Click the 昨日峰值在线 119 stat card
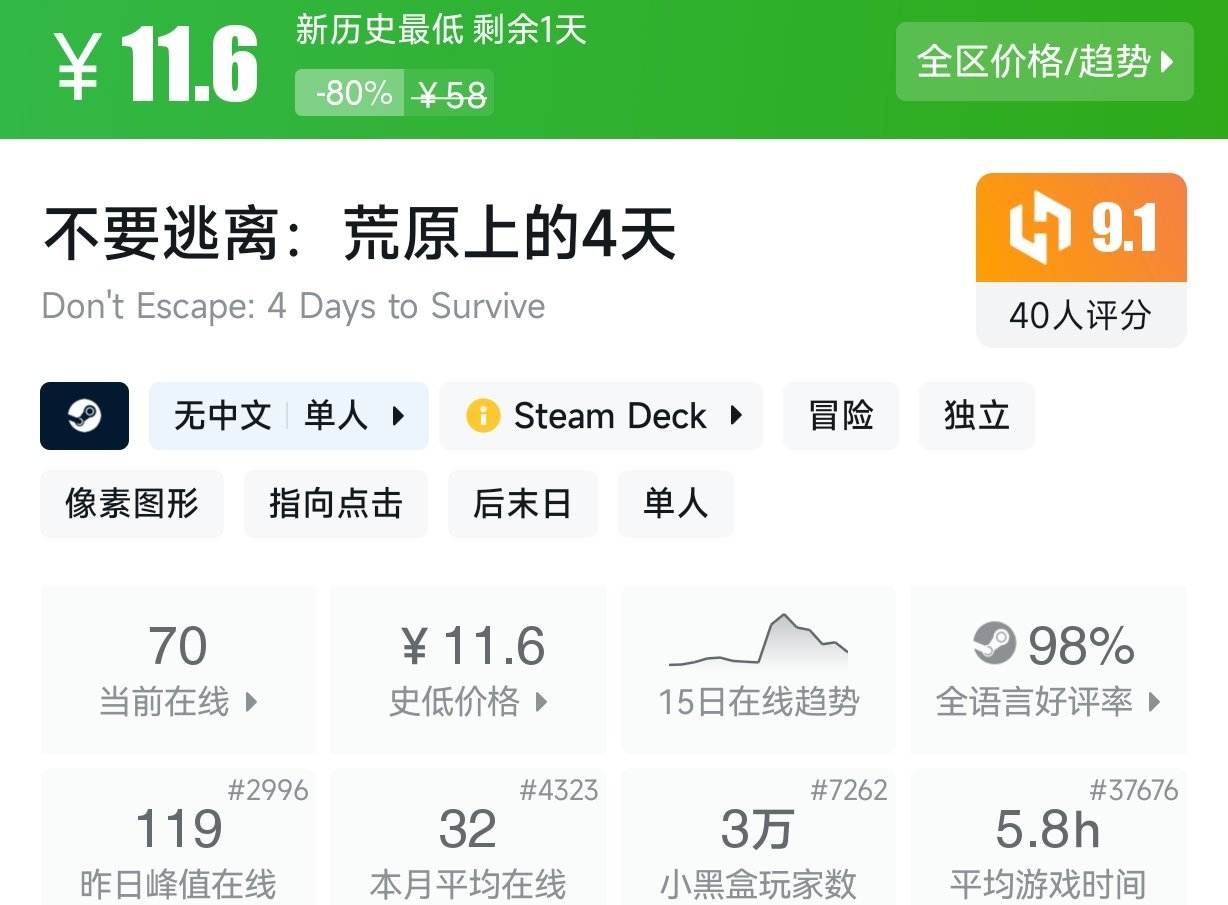 click(x=178, y=837)
